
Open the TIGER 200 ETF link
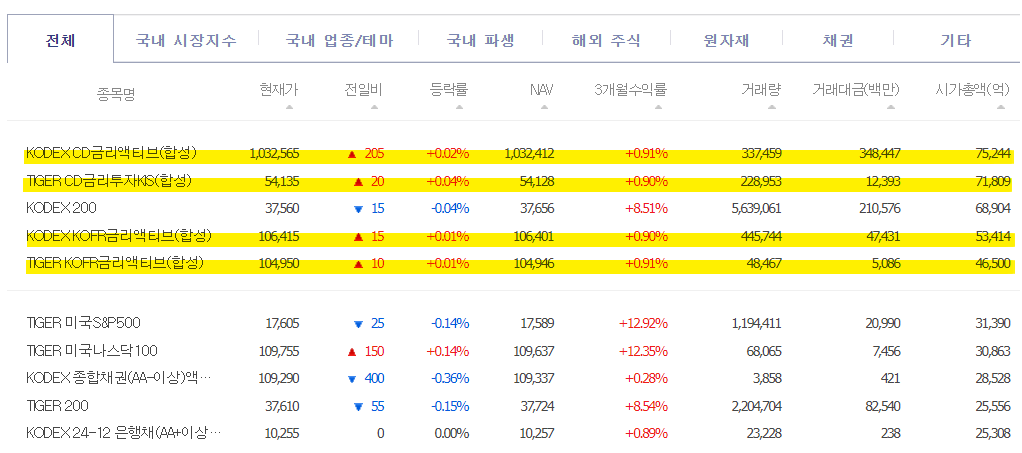pos(57,405)
